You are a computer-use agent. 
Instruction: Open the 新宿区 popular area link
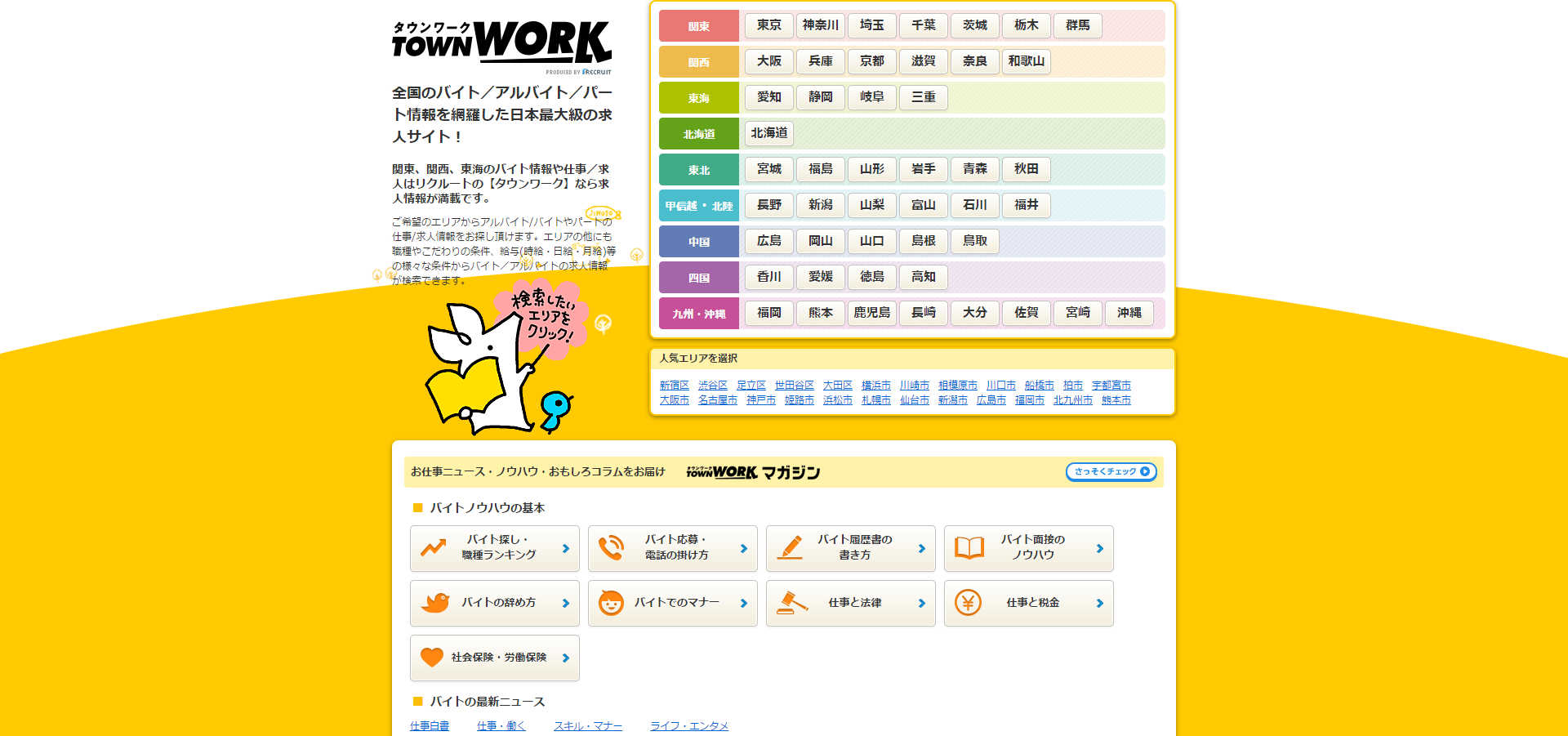click(x=674, y=385)
